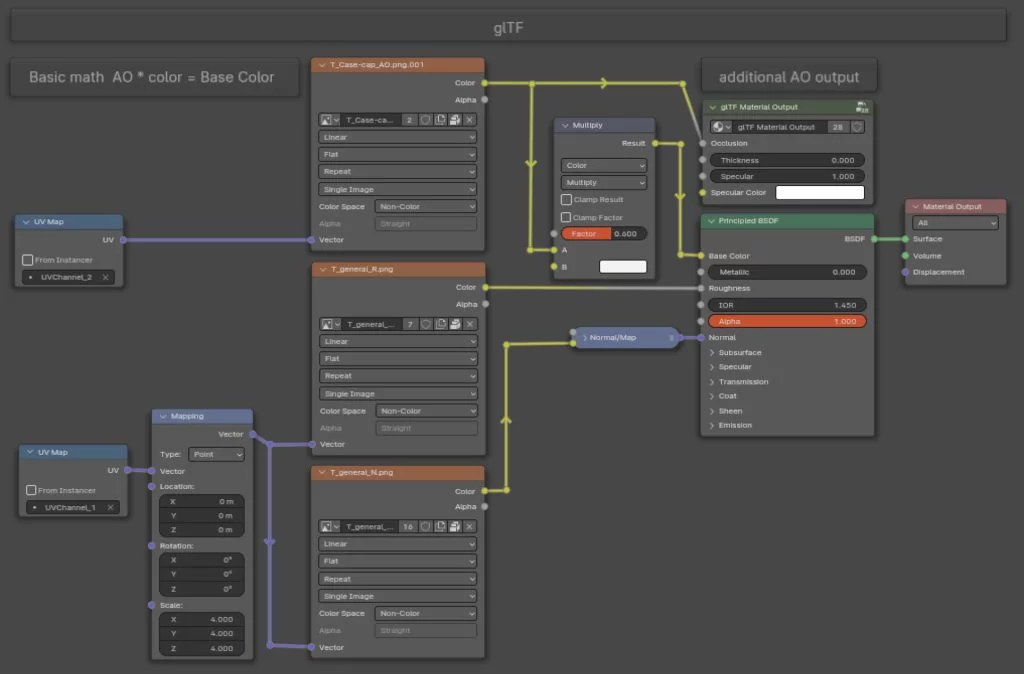Enable Clamp Result checkbox in Multiply node
Screen dimensions: 1024x674
click(566, 200)
